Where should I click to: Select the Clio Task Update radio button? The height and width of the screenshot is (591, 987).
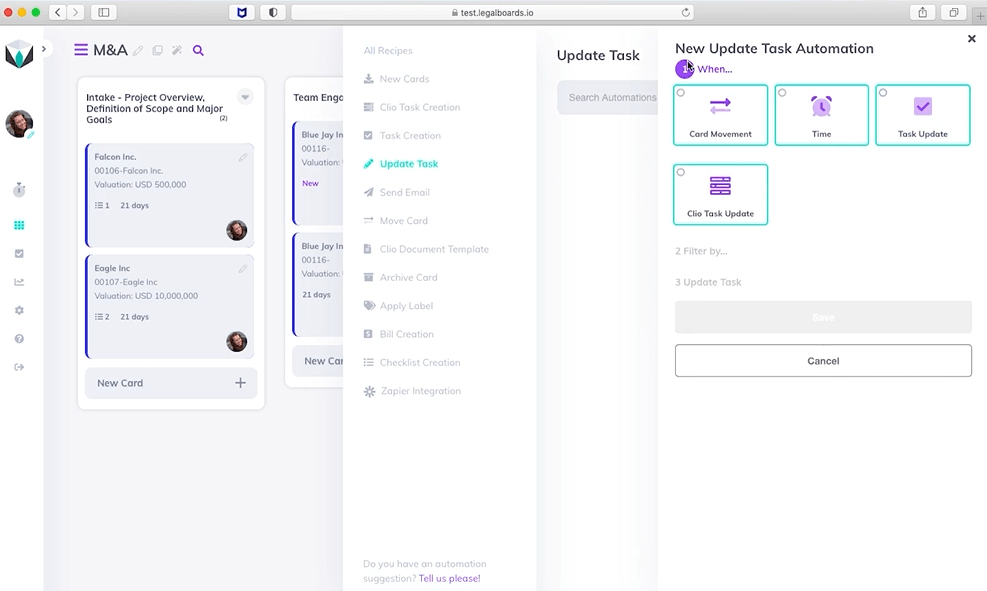coord(681,172)
